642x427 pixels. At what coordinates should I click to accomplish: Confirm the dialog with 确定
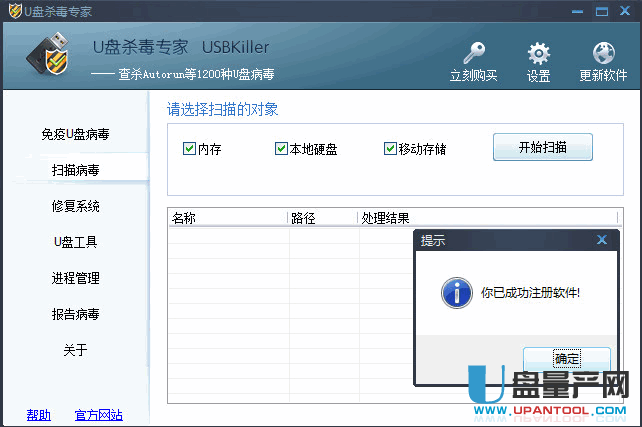(x=566, y=359)
